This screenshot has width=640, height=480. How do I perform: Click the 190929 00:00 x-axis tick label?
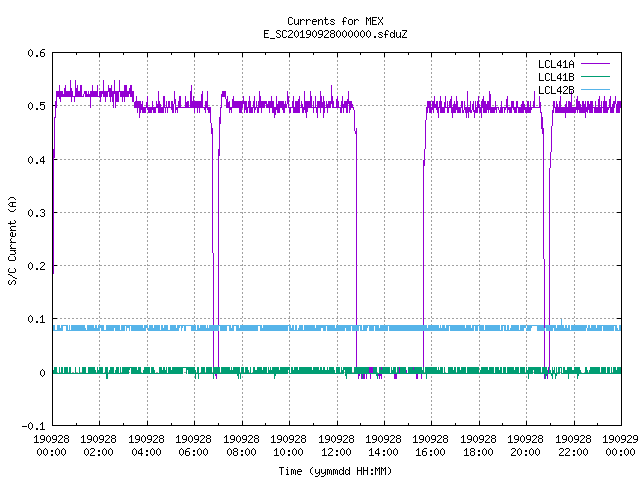[x=620, y=446]
